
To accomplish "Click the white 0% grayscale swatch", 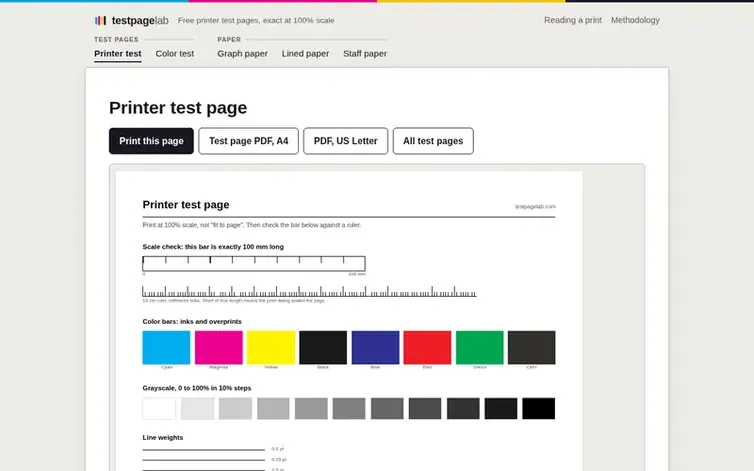I will 159,408.
